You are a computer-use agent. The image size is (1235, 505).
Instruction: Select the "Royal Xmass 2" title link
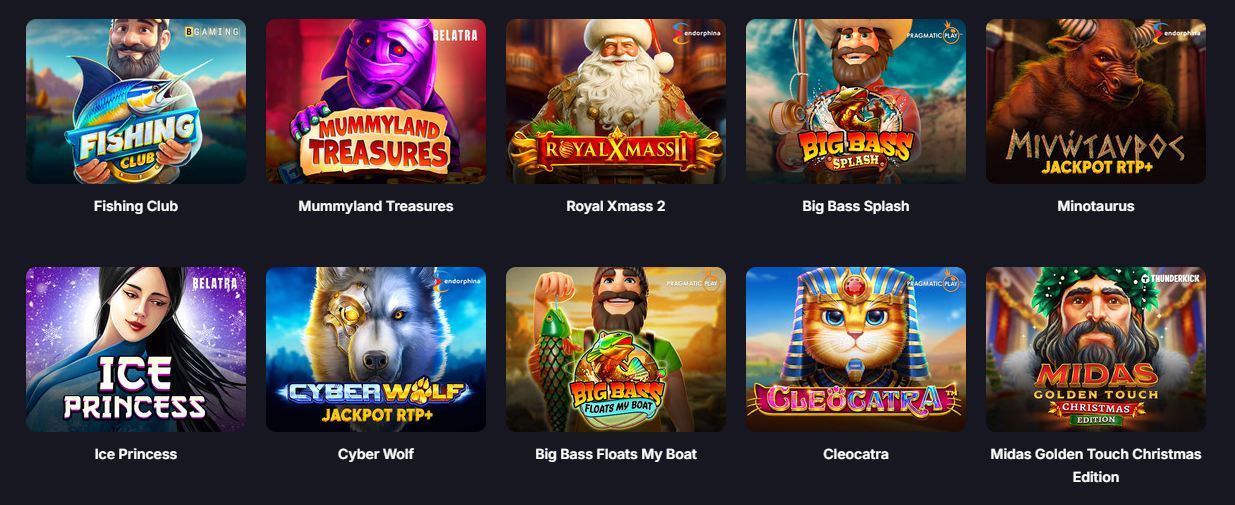[616, 206]
